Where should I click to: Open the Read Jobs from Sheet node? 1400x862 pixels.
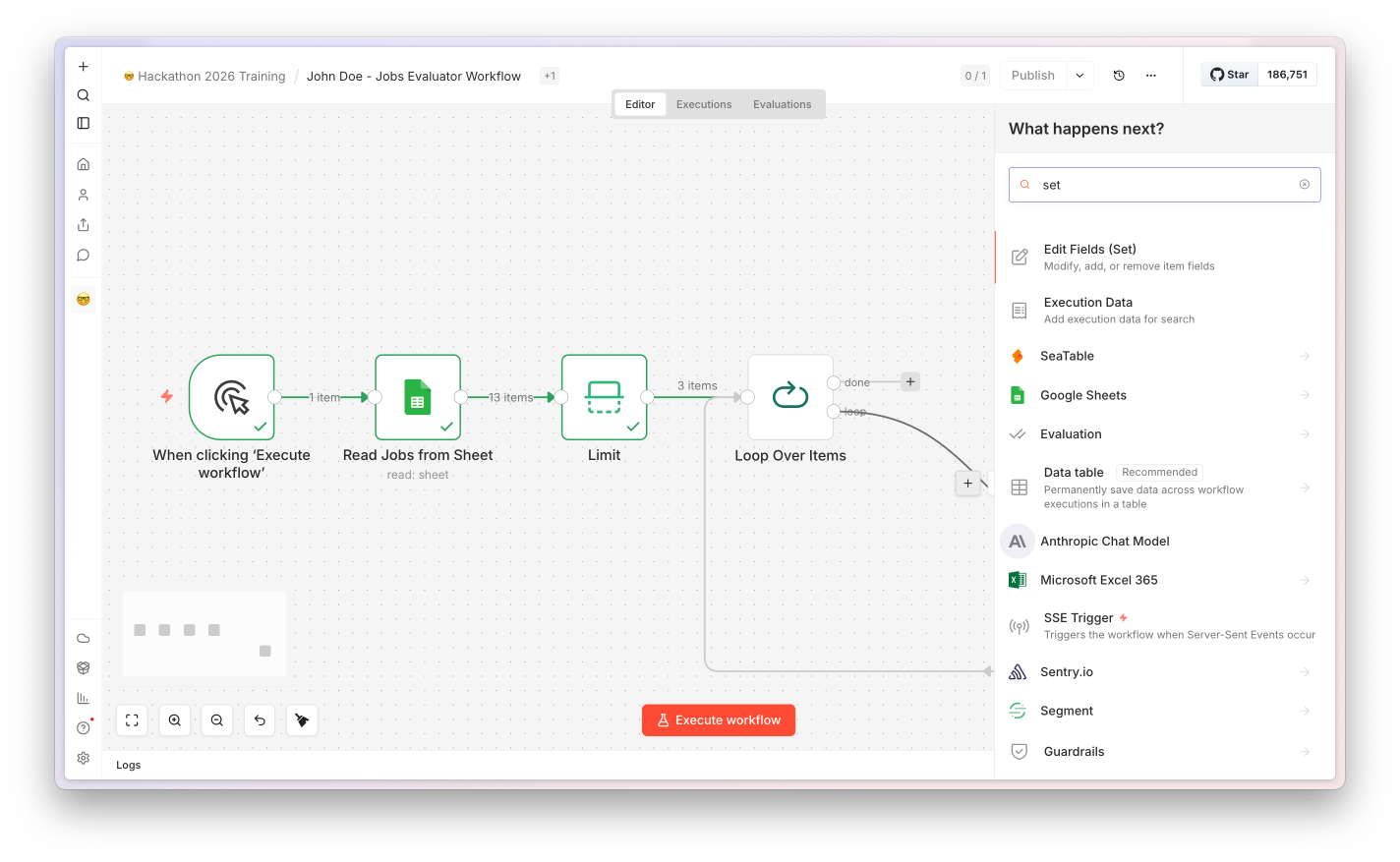pos(418,397)
